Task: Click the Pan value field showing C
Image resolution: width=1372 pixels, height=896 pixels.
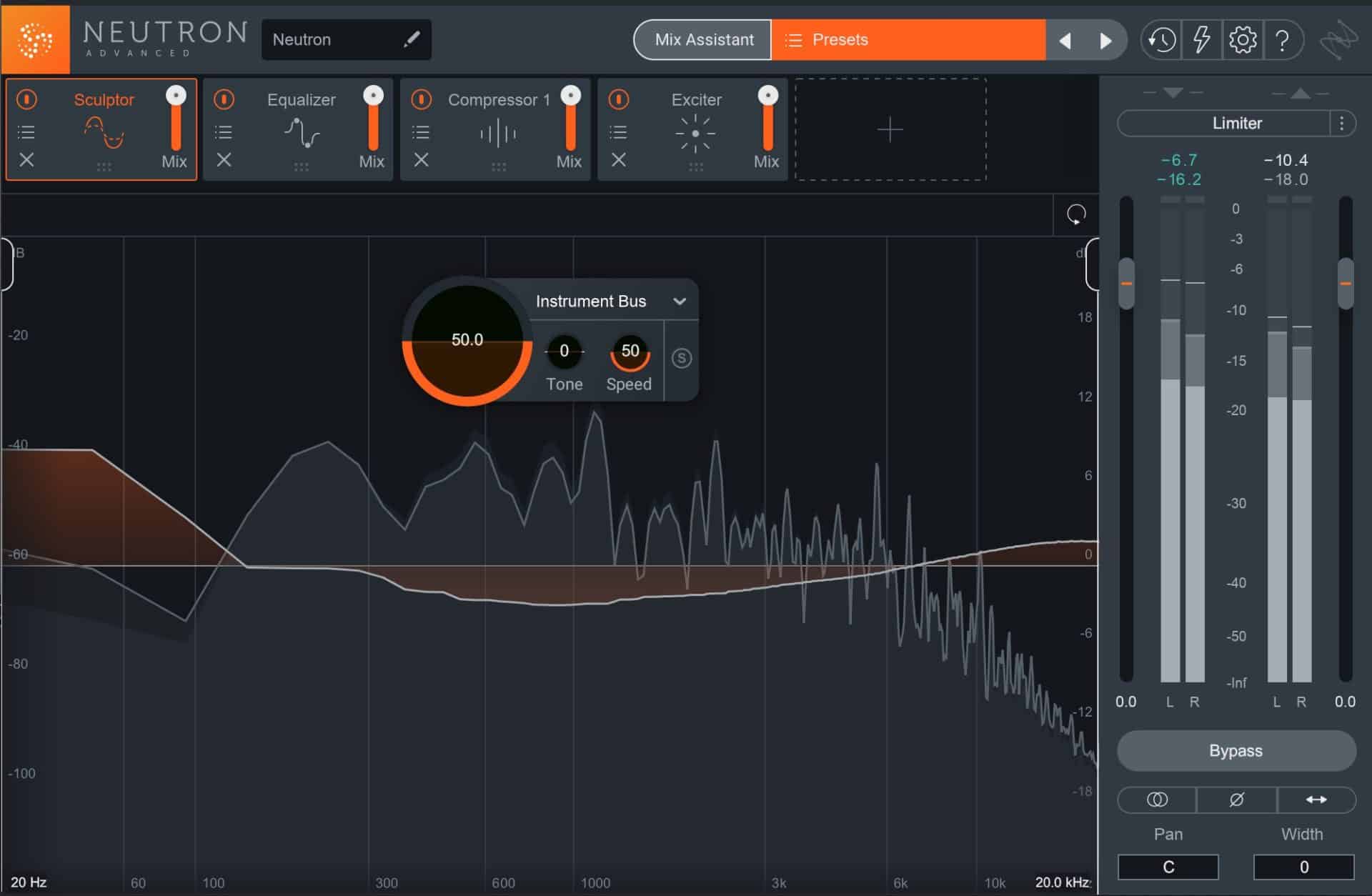Action: [x=1169, y=866]
